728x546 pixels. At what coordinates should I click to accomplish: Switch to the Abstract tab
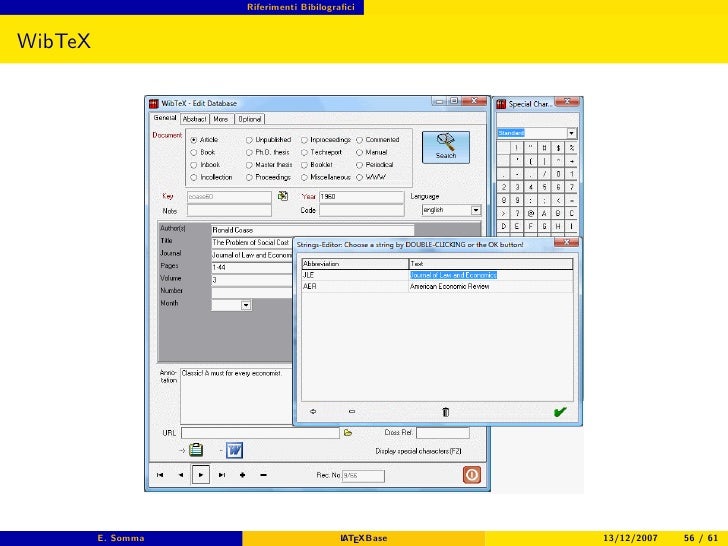pos(194,119)
